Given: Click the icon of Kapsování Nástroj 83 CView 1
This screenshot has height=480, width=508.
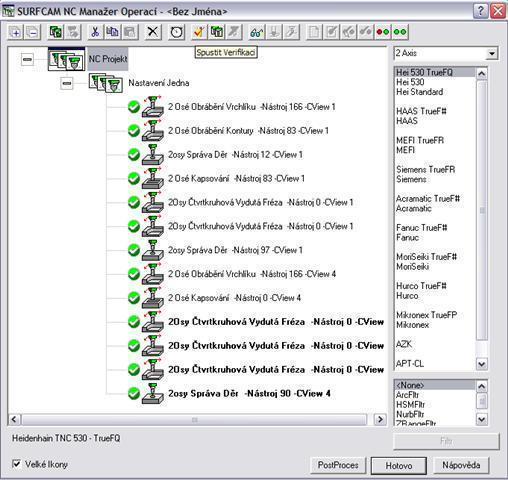Looking at the screenshot, I should 153,179.
